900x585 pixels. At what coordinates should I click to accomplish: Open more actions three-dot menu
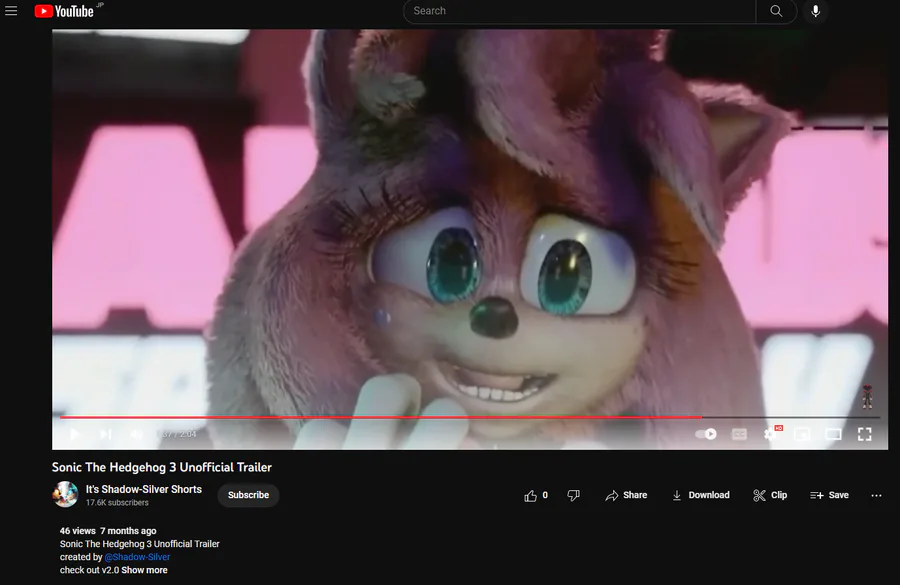[876, 495]
